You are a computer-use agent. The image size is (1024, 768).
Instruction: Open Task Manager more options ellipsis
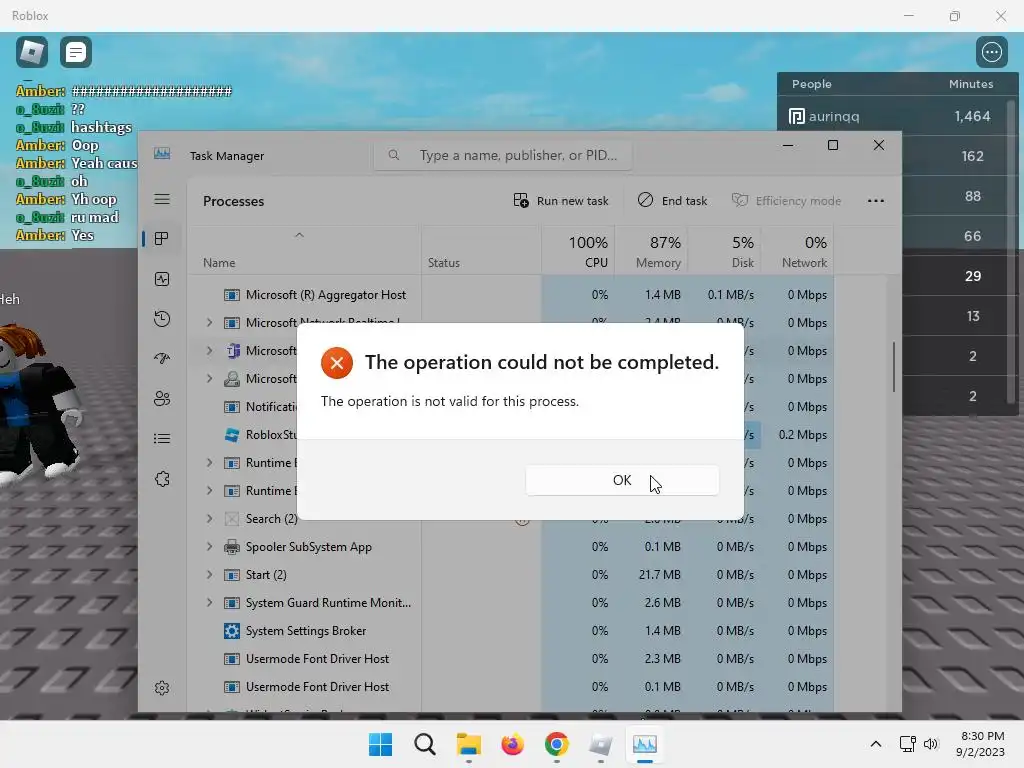click(x=876, y=200)
